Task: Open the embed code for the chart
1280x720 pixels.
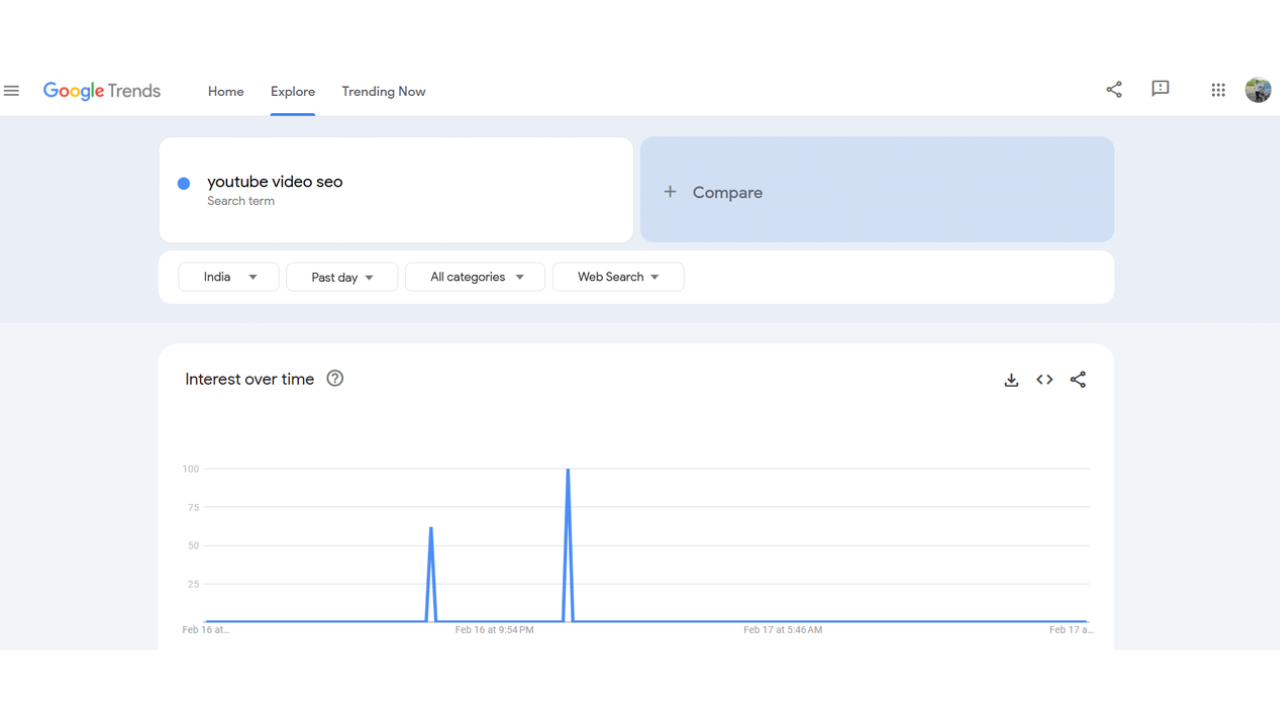Action: pyautogui.click(x=1044, y=380)
